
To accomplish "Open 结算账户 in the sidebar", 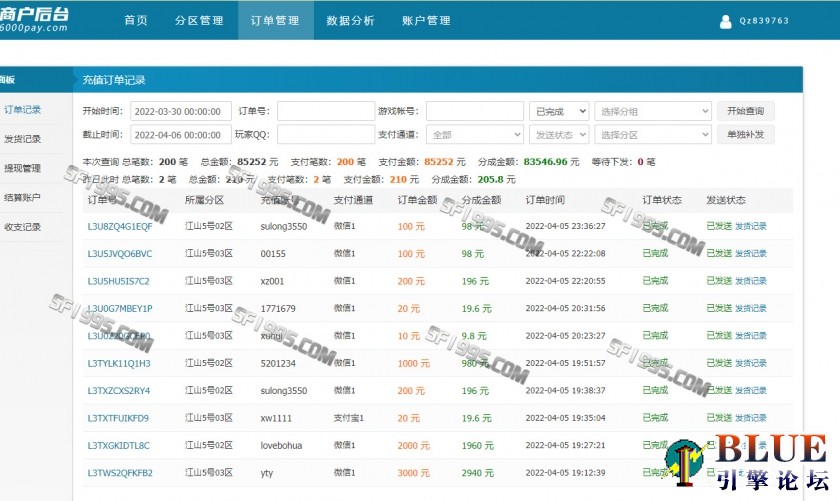I will click(x=23, y=197).
